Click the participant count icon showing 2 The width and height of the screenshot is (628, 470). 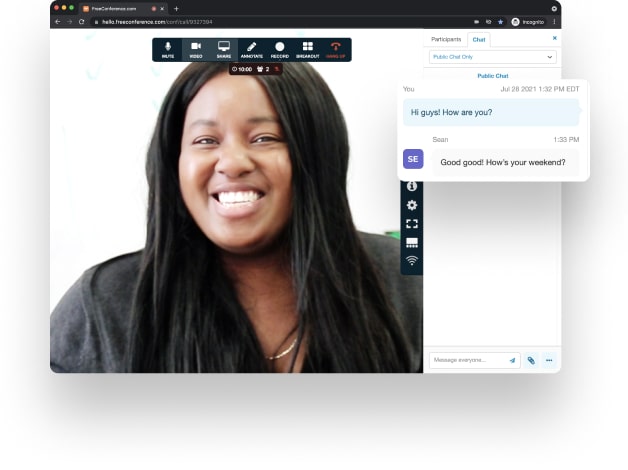263,69
